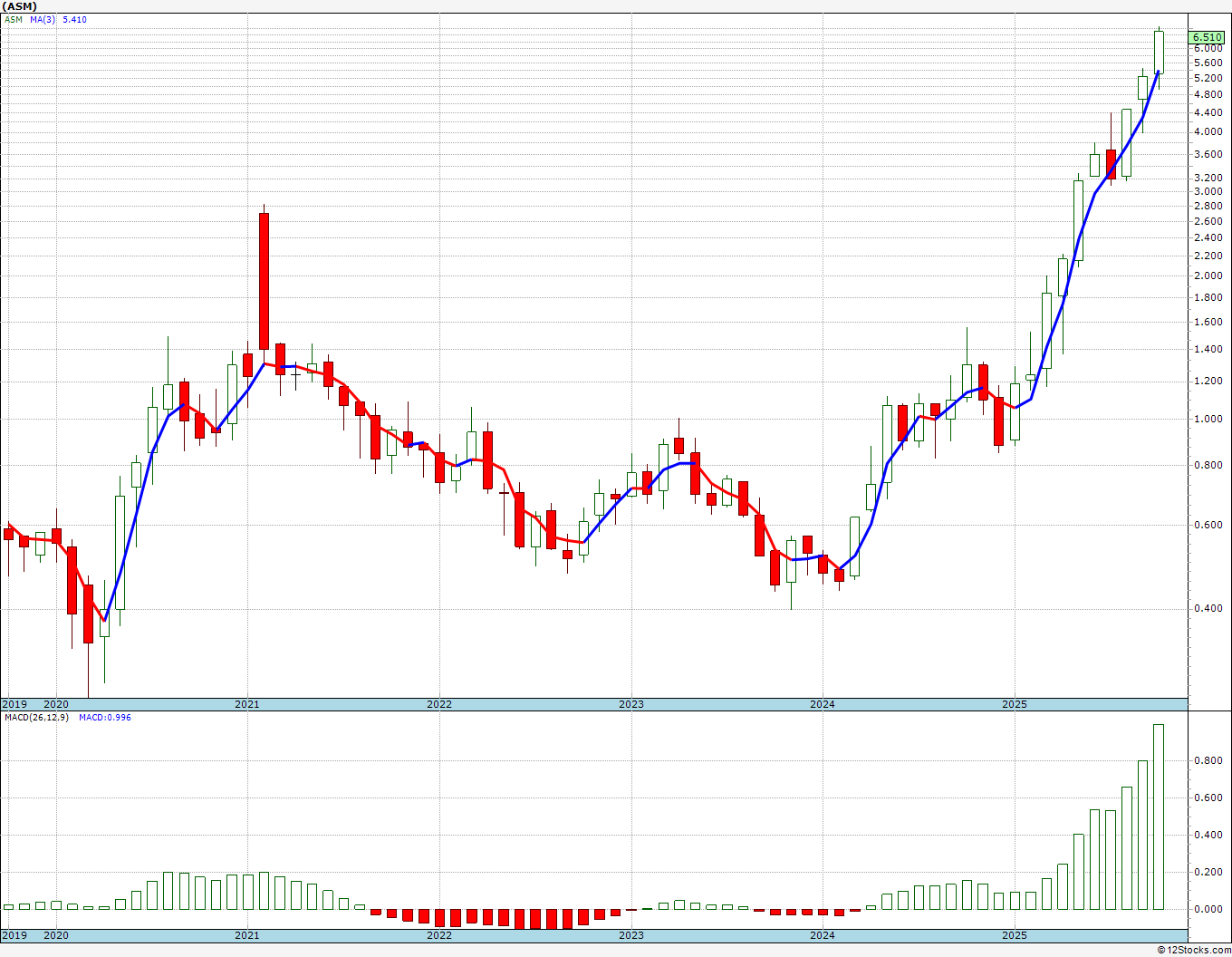Click the 0.800 MACD axis label
The width and height of the screenshot is (1232, 957).
1208,761
